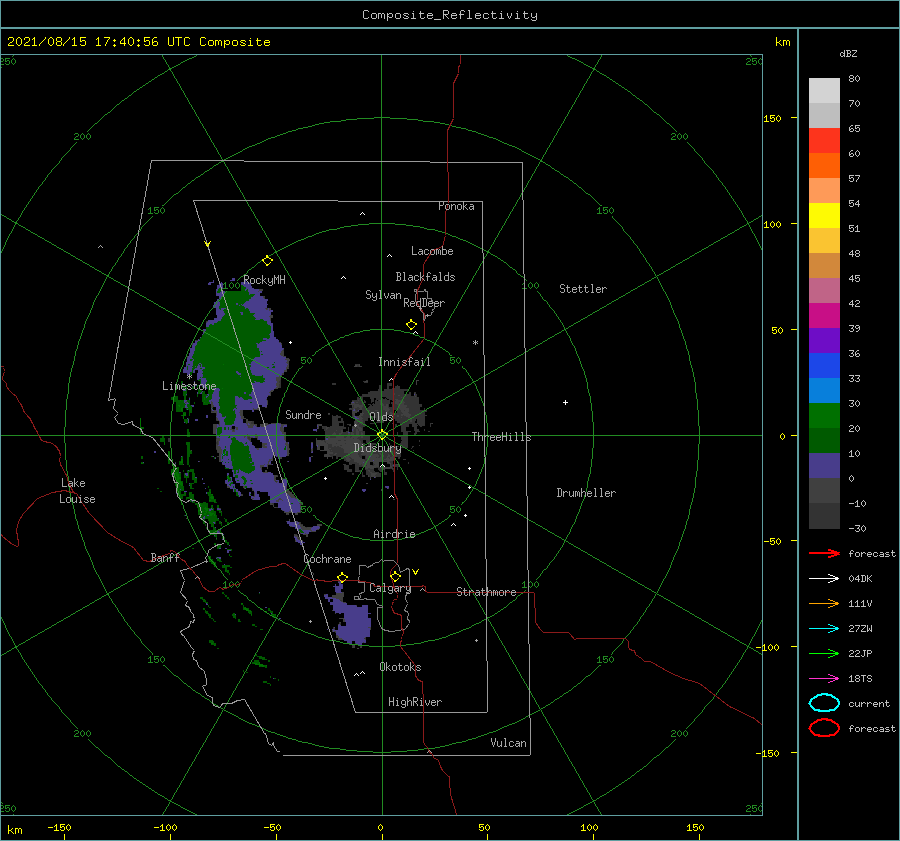The height and width of the screenshot is (841, 900).
Task: Select the white 04DK arrow legend icon
Action: pos(824,578)
